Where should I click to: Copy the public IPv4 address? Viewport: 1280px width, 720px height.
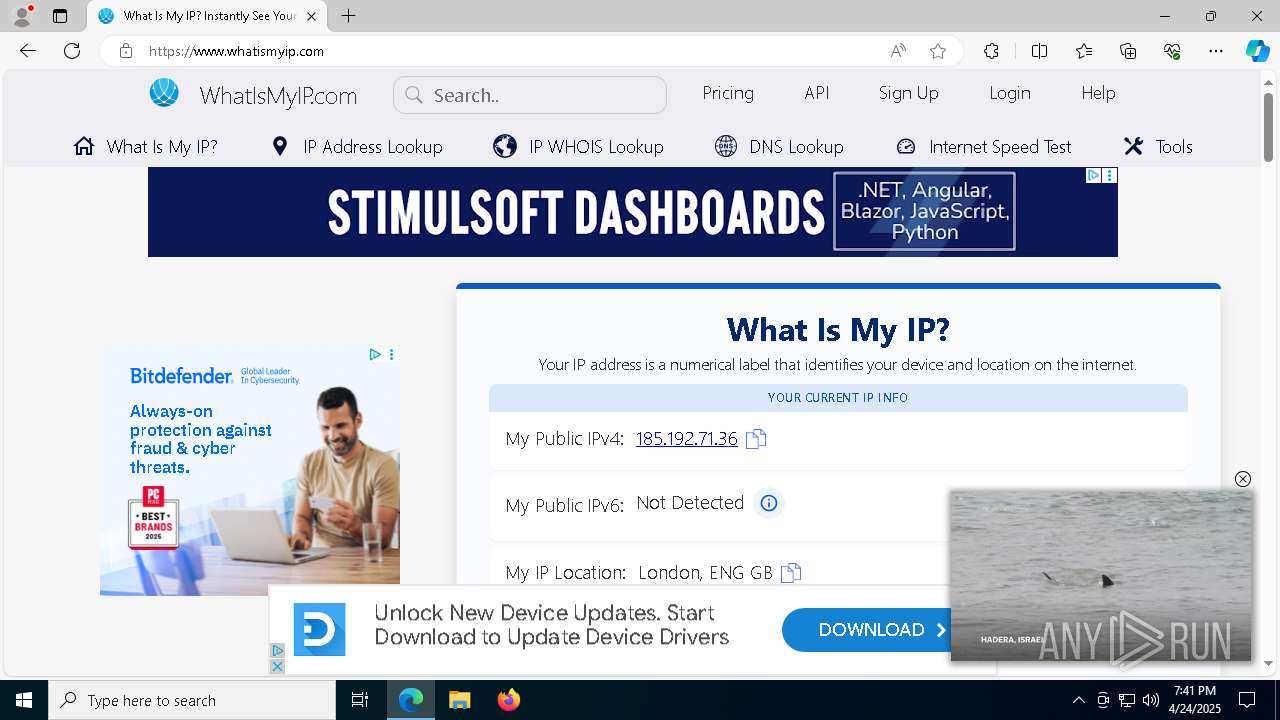756,439
